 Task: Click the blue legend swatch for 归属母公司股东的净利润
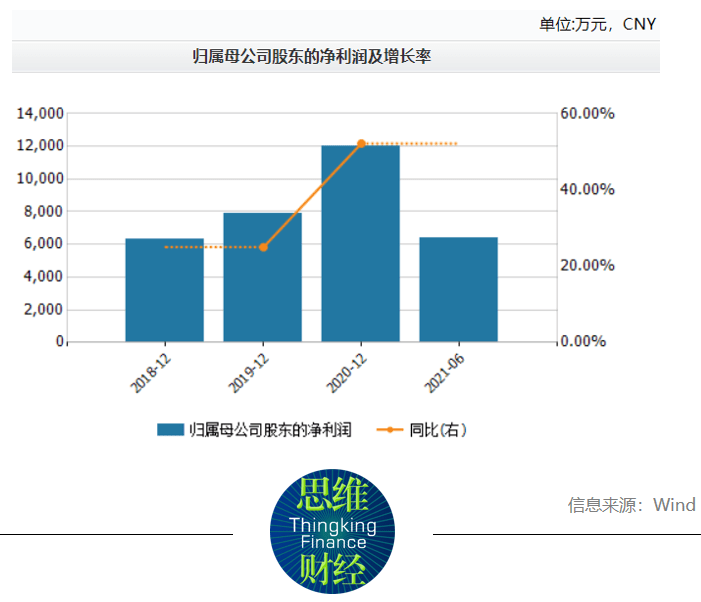tap(169, 430)
